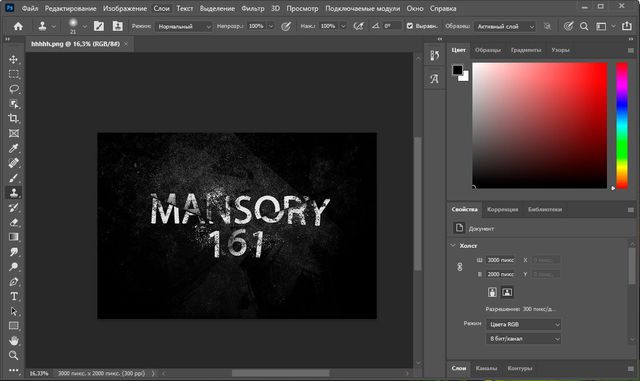Viewport: 640px width, 381px height.
Task: Open the flow 100% dropdown arrow
Action: (x=343, y=26)
